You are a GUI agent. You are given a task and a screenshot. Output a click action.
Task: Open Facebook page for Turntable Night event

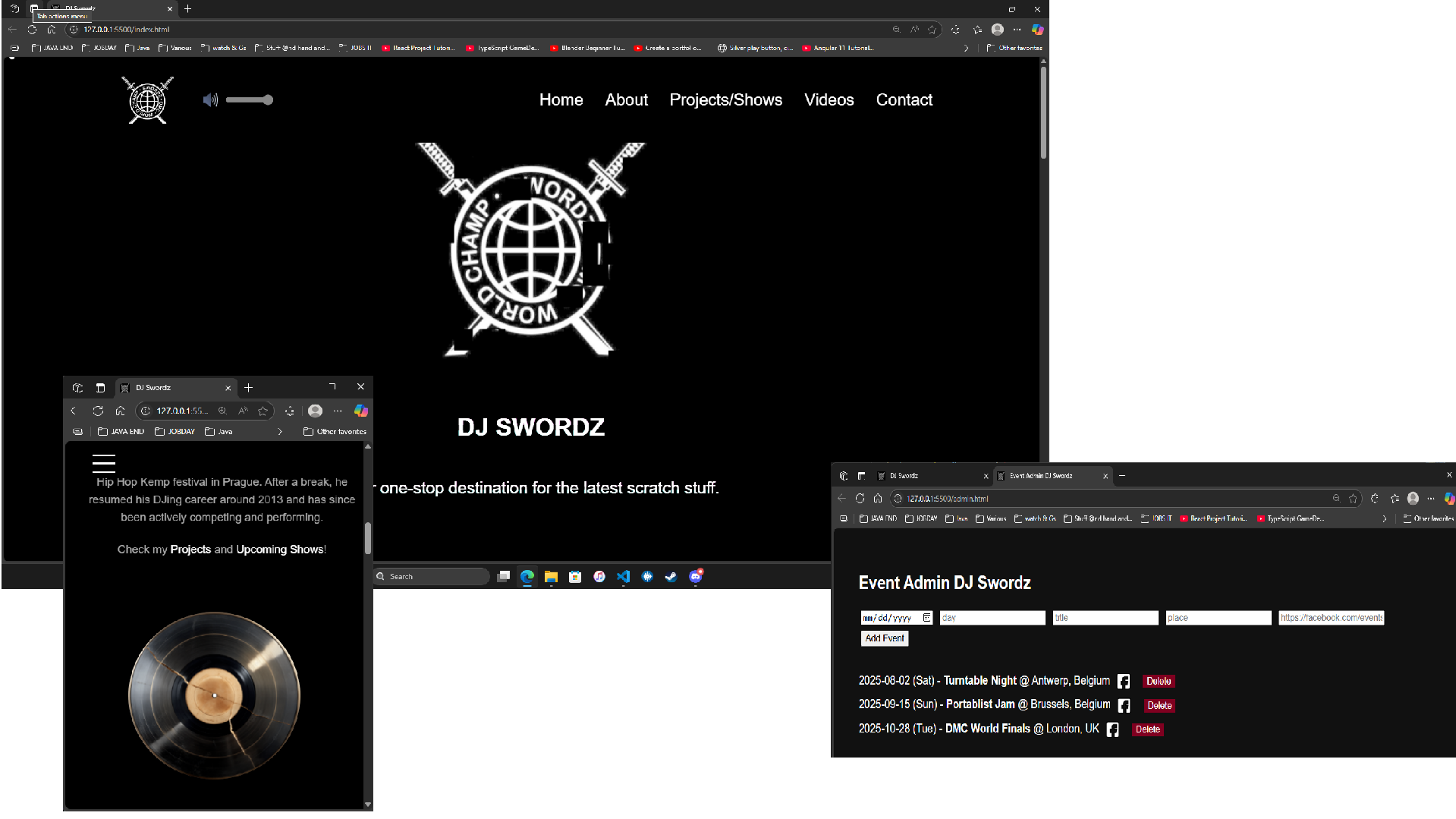pyautogui.click(x=1124, y=681)
